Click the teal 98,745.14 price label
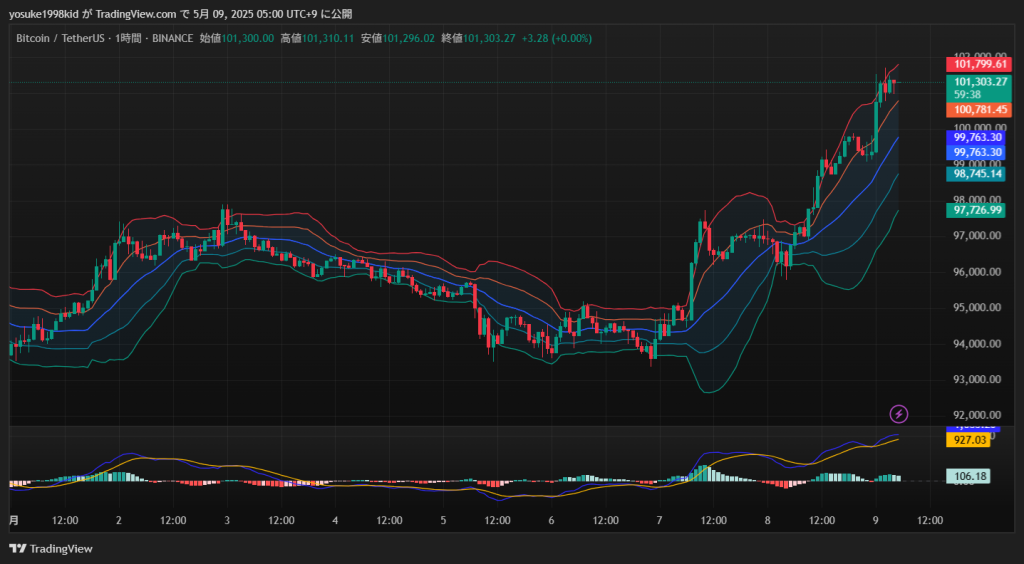The height and width of the screenshot is (564, 1024). pyautogui.click(x=976, y=174)
